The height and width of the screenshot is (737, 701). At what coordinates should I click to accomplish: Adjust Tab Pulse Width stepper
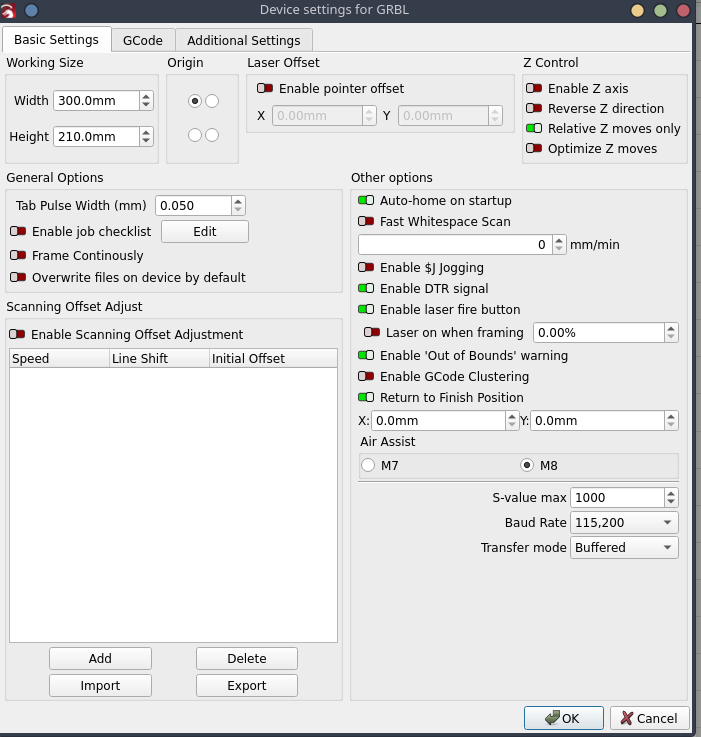238,205
